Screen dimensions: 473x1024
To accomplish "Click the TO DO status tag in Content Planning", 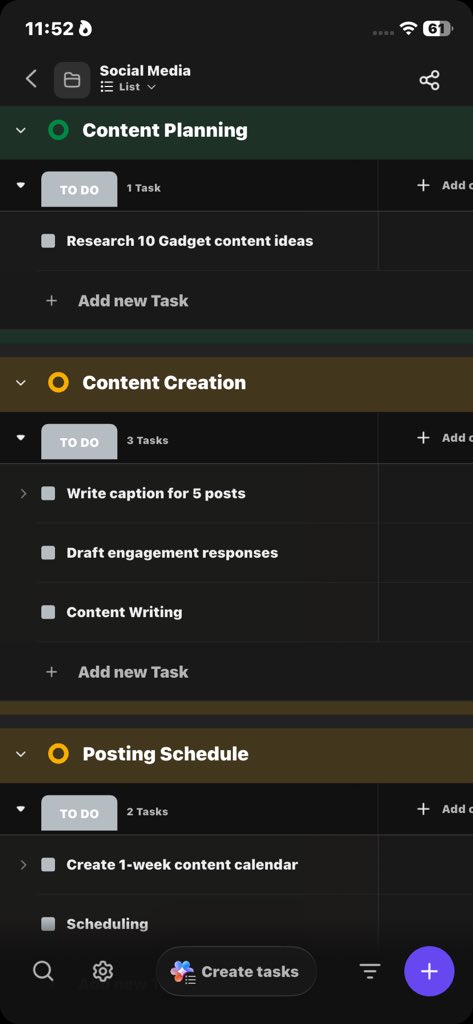I will [79, 189].
